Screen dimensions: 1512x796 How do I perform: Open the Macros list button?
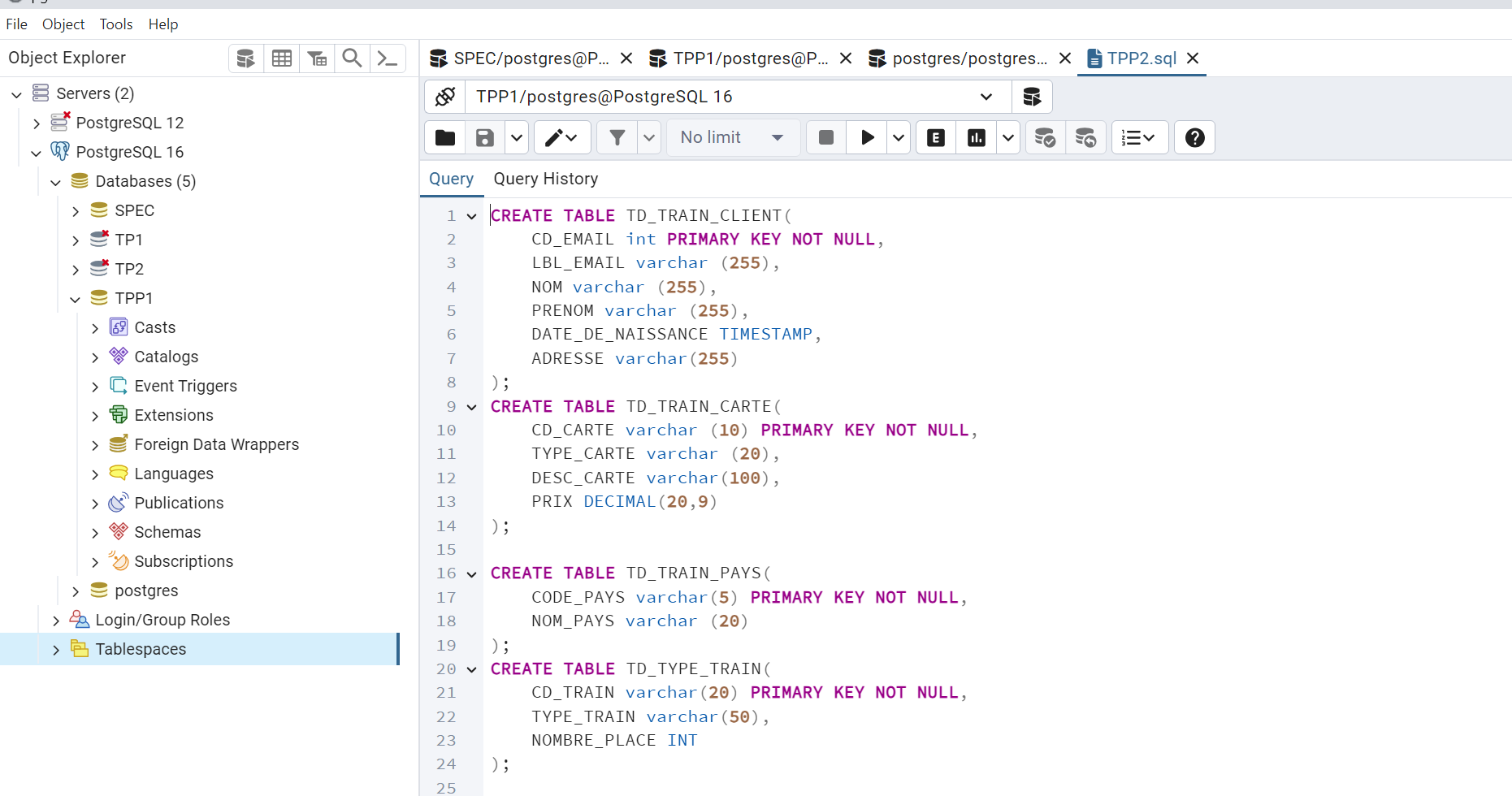1139,138
